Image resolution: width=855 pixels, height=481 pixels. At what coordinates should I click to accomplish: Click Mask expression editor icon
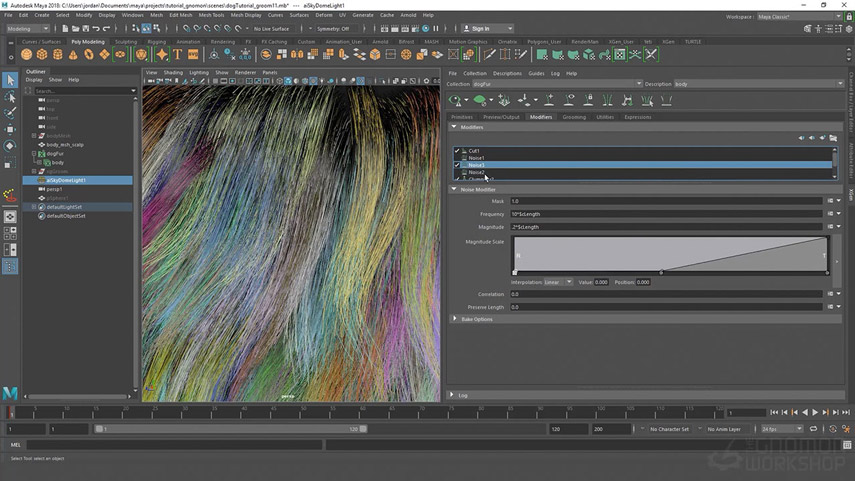pyautogui.click(x=830, y=201)
